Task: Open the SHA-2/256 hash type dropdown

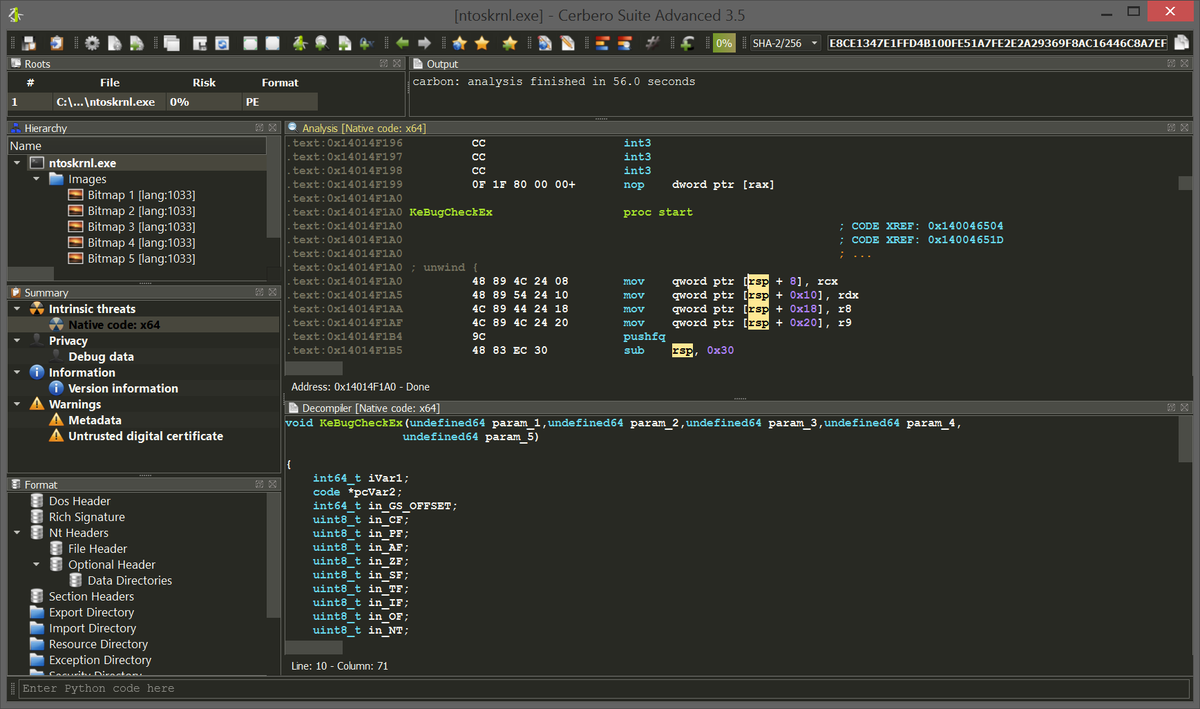Action: tap(786, 43)
